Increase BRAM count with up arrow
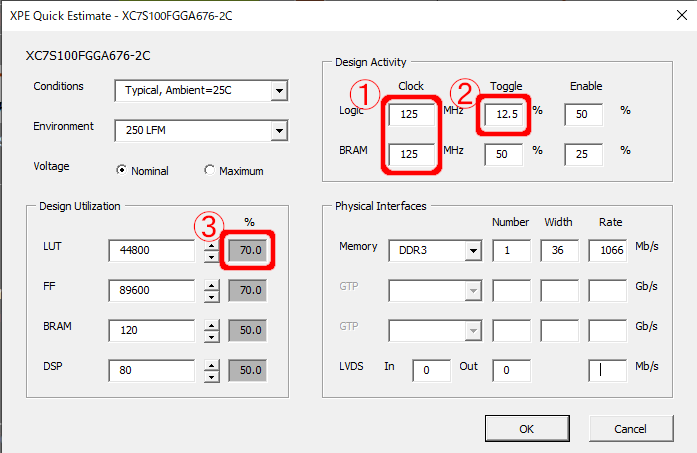This screenshot has width=697, height=453. point(212,326)
